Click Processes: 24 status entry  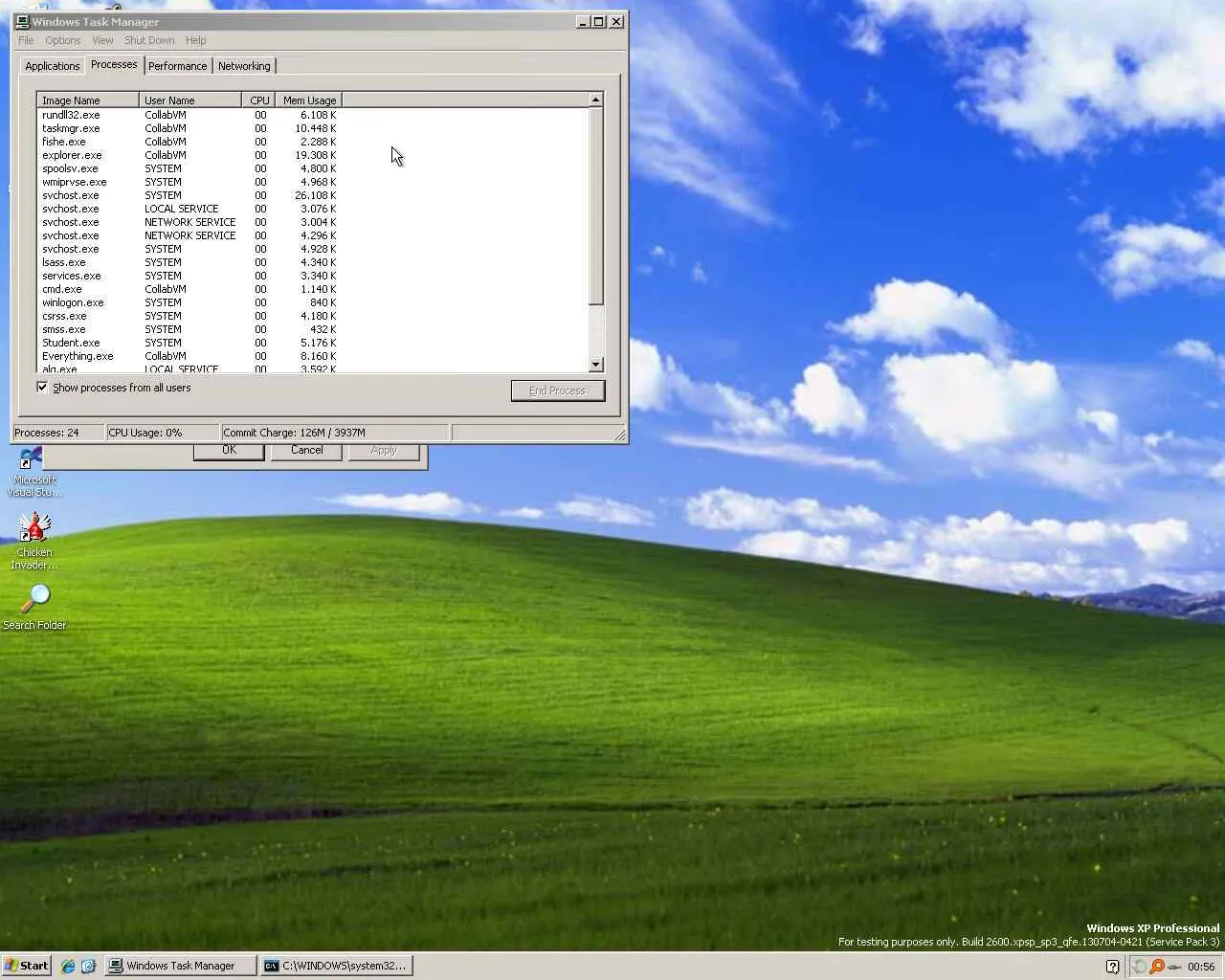[x=57, y=433]
